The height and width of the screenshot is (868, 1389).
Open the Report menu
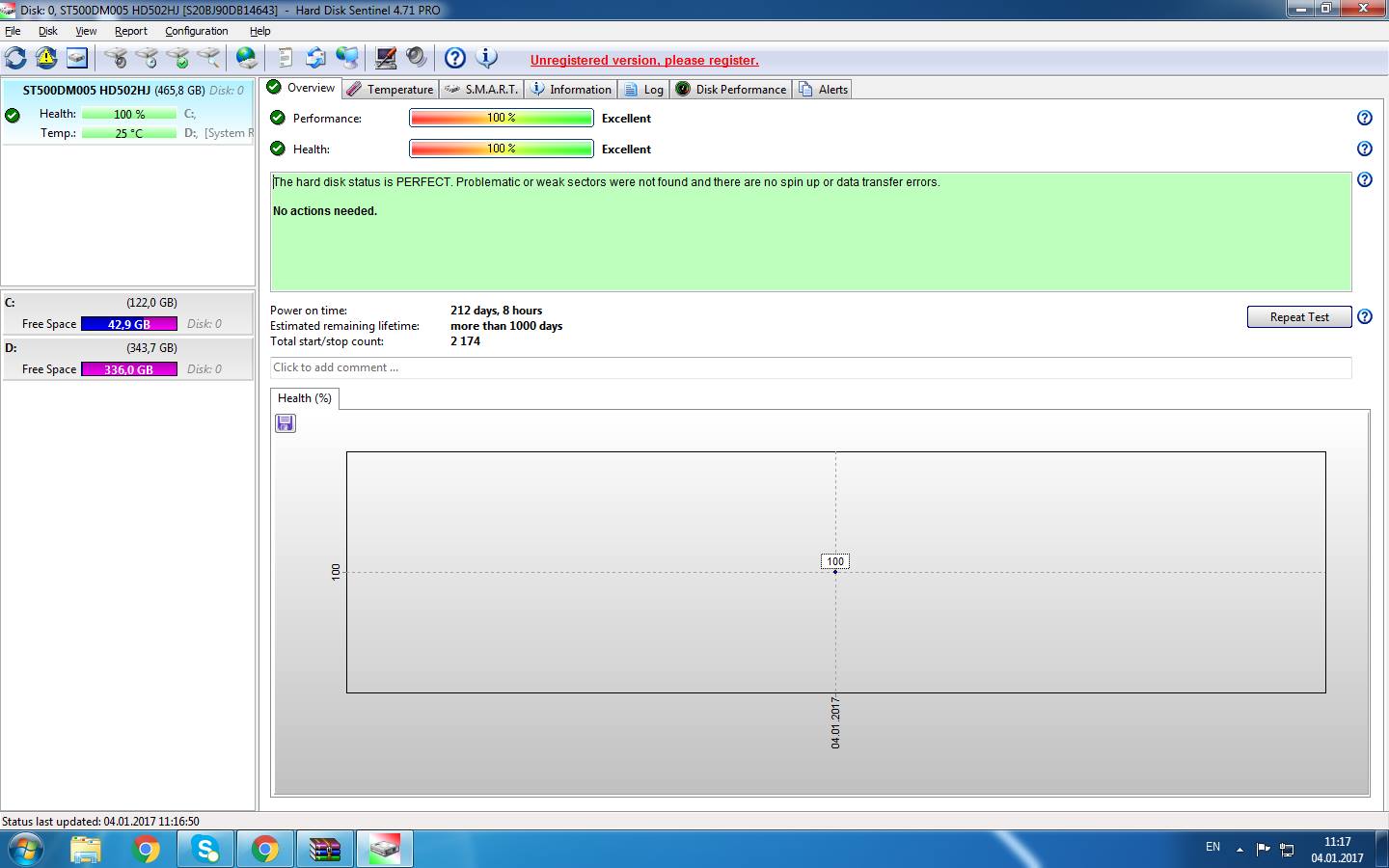131,31
